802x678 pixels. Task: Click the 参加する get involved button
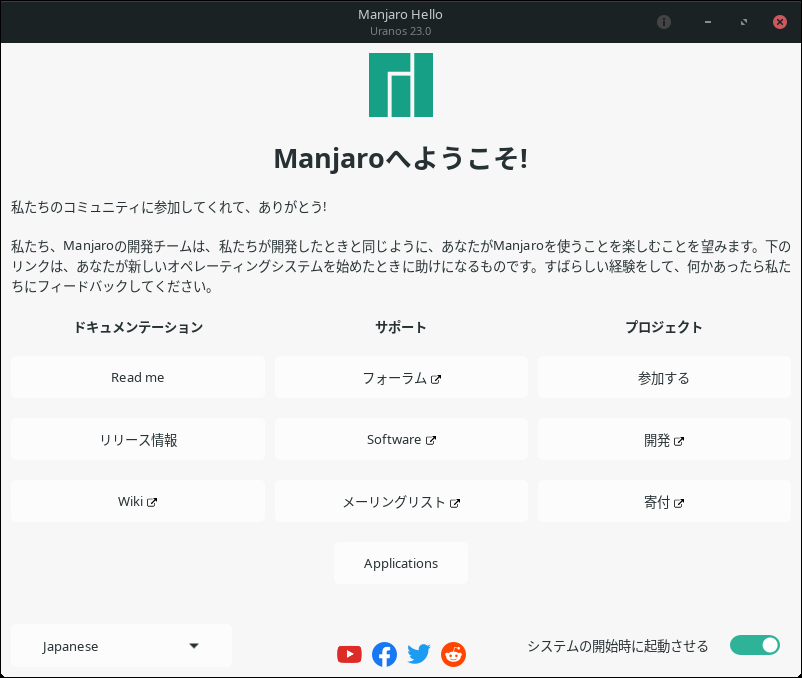[x=664, y=377]
